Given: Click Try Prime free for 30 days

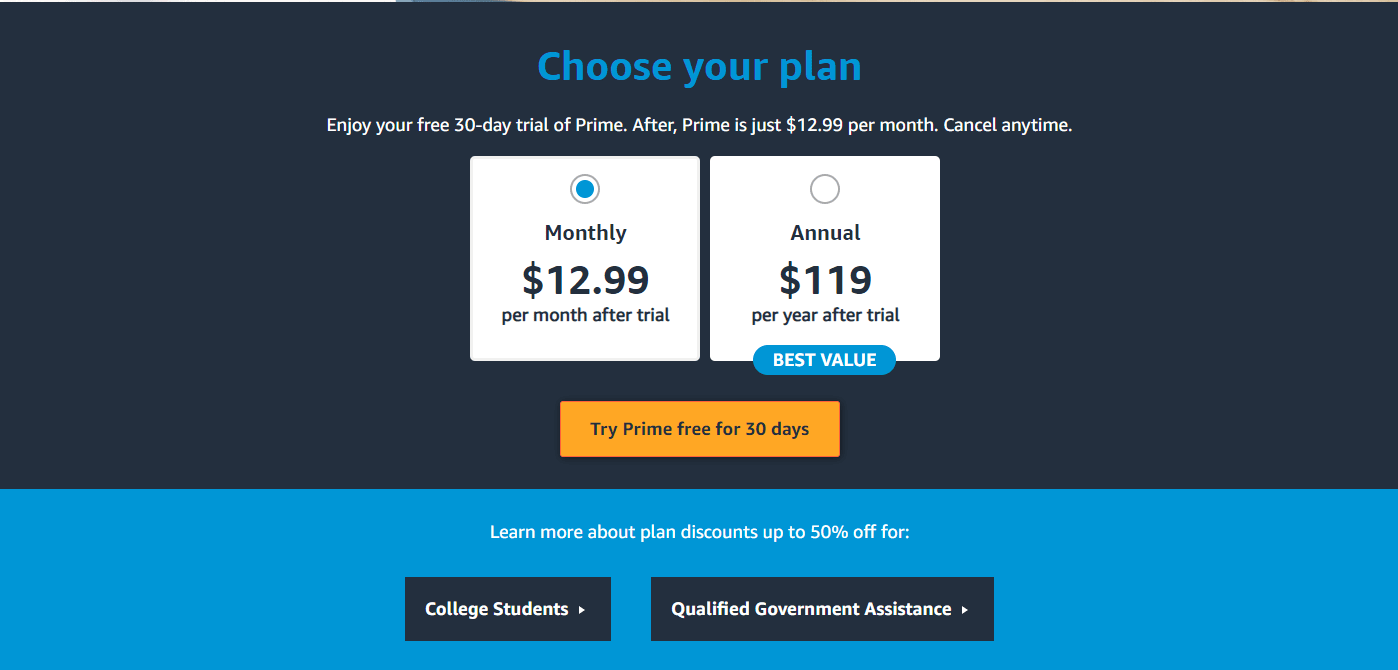Looking at the screenshot, I should [700, 429].
